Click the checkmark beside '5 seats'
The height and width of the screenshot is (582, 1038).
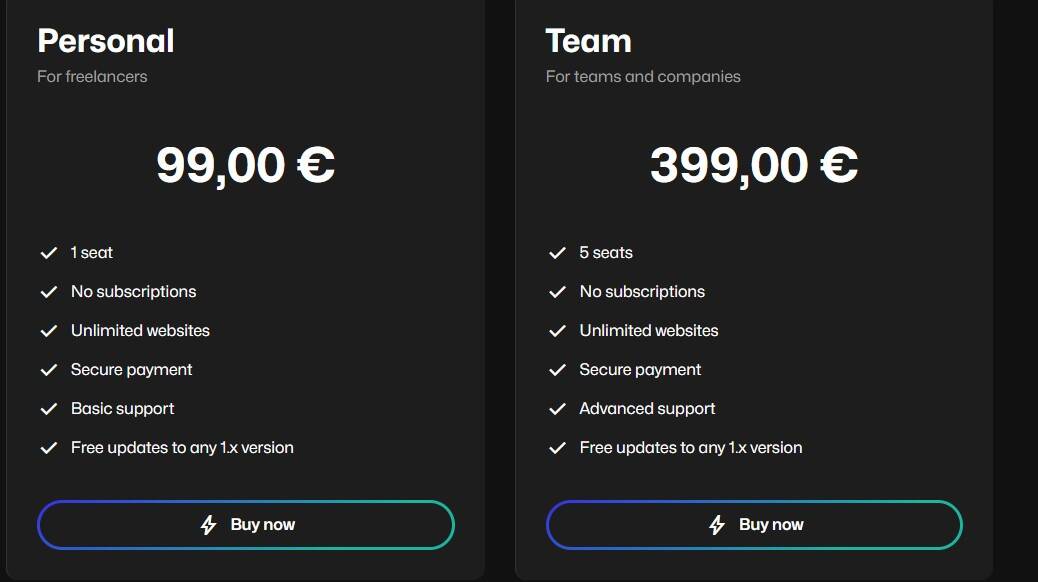(x=557, y=252)
